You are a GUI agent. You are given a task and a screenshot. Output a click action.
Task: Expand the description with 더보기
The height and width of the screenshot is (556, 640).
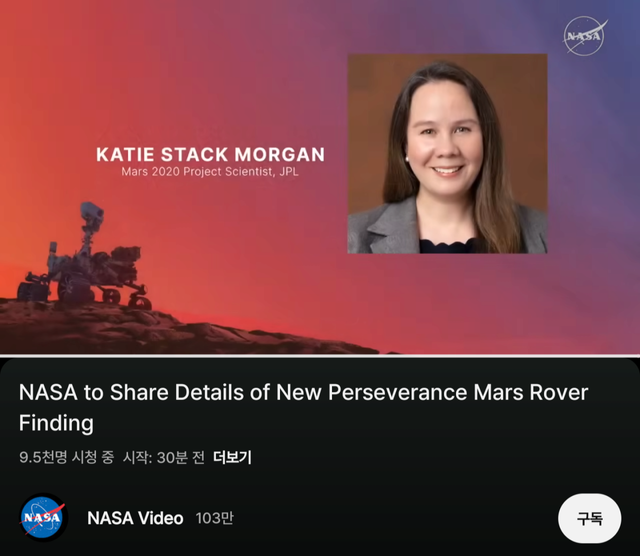(232, 458)
